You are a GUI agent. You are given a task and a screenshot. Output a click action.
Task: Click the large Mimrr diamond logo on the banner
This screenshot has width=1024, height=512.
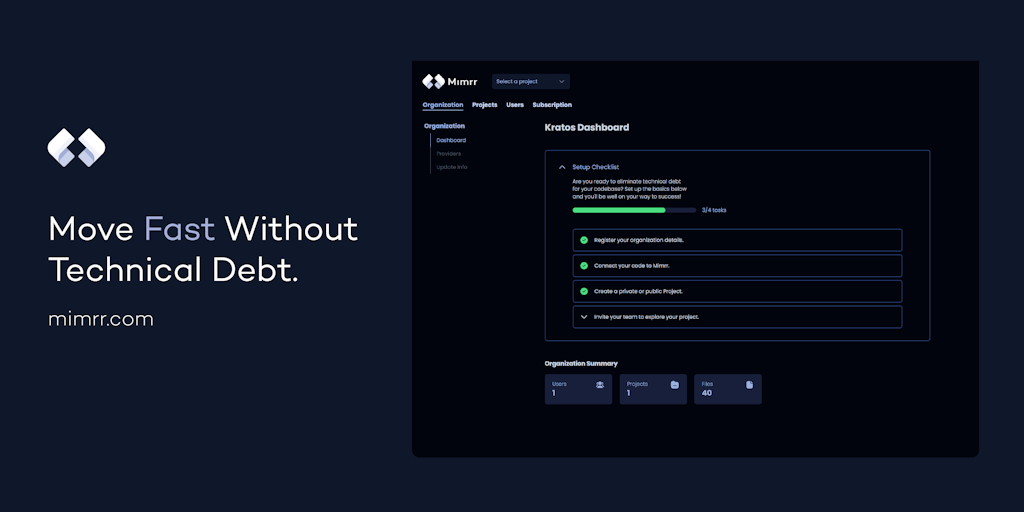[76, 148]
